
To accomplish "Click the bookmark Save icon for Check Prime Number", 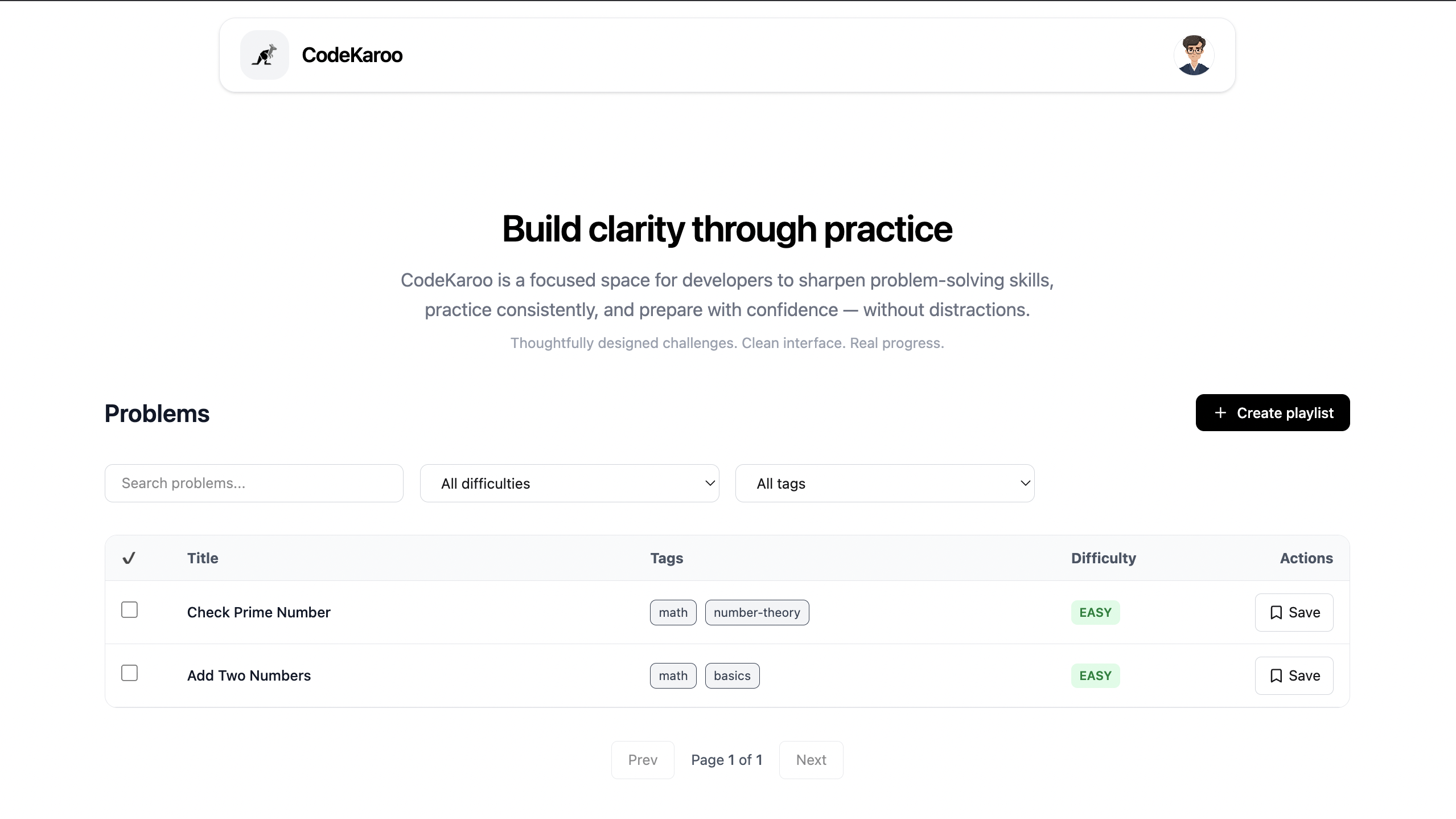I will (1276, 612).
